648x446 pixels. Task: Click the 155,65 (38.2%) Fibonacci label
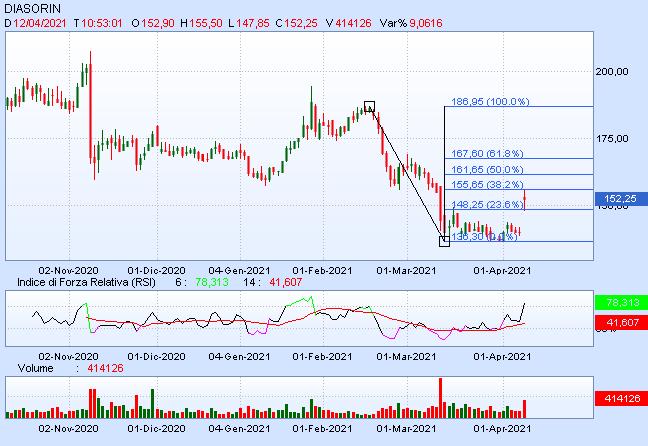click(x=487, y=184)
